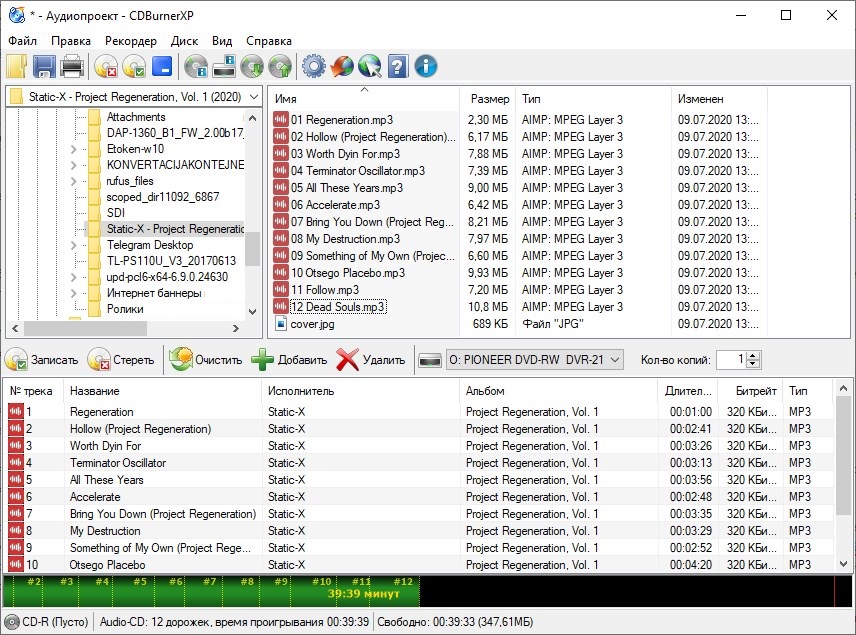This screenshot has height=635, width=856.
Task: Click the Записать button
Action: (x=42, y=360)
